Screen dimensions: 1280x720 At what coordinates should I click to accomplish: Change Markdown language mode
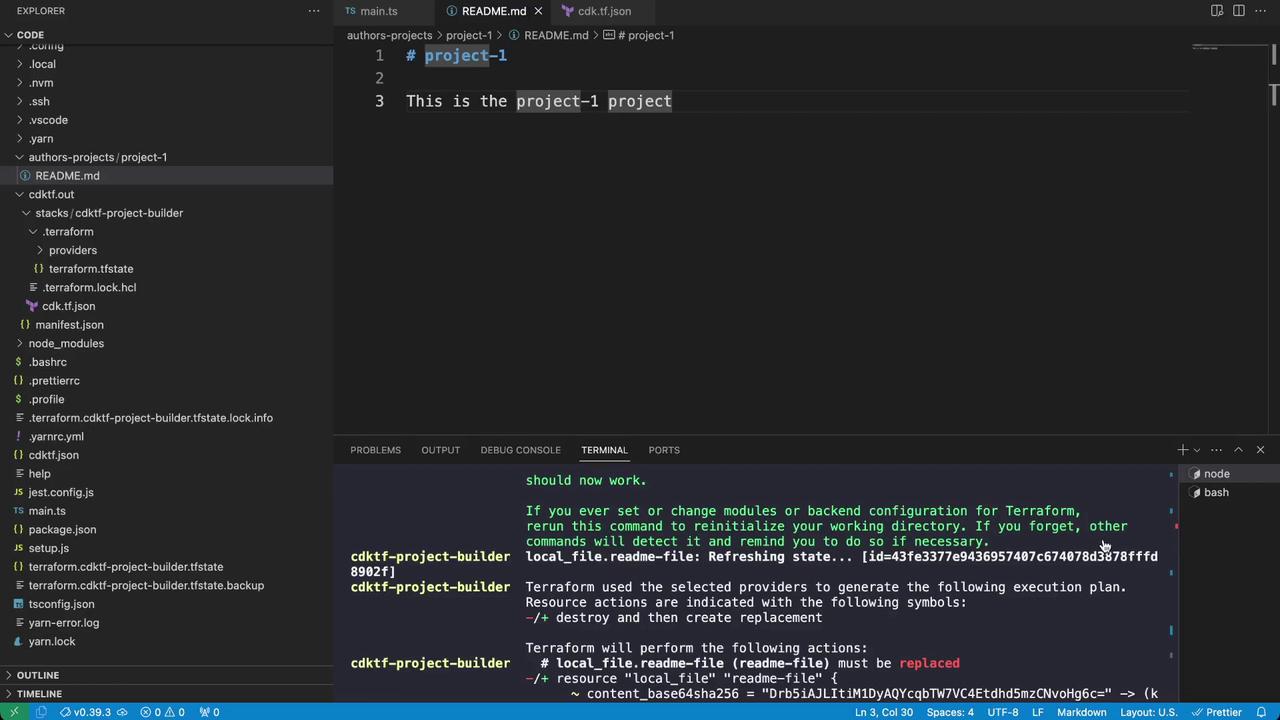tap(1082, 712)
